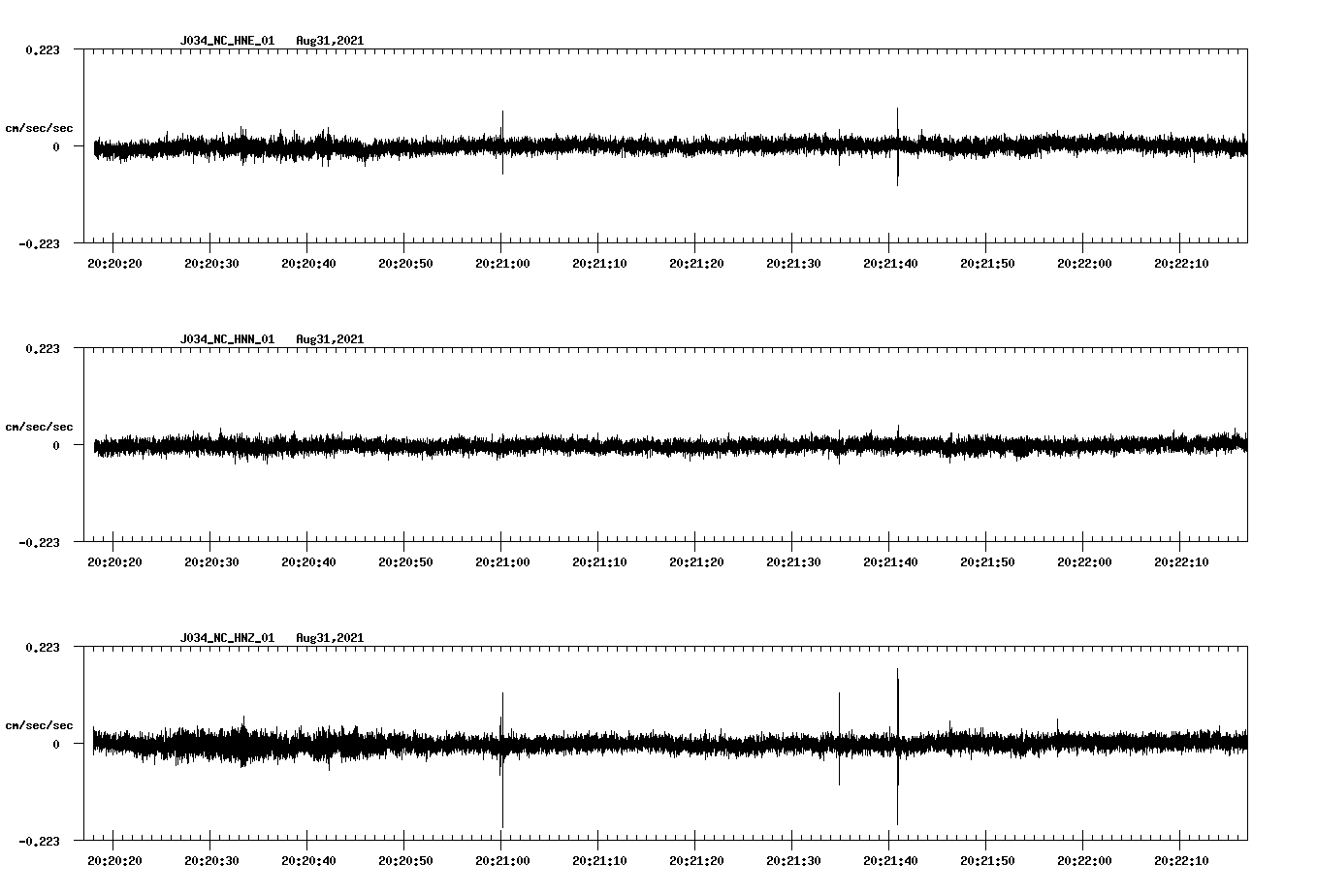Click the HNZ trace spike near 20:21:35
The width and height of the screenshot is (1317, 896).
pos(839,738)
